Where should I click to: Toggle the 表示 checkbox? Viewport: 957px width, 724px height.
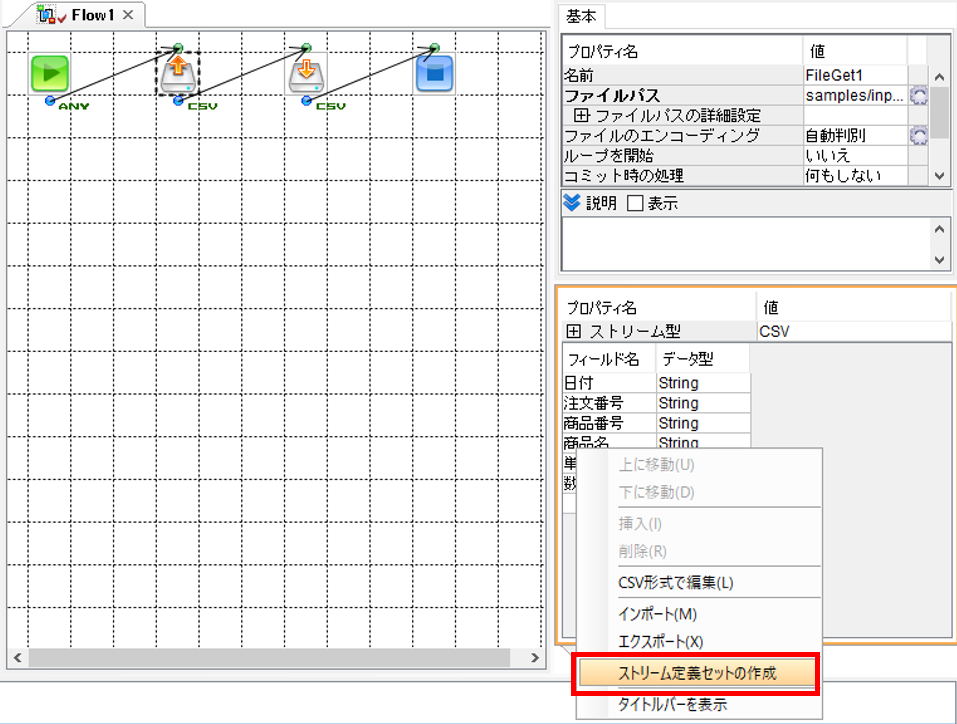click(635, 203)
